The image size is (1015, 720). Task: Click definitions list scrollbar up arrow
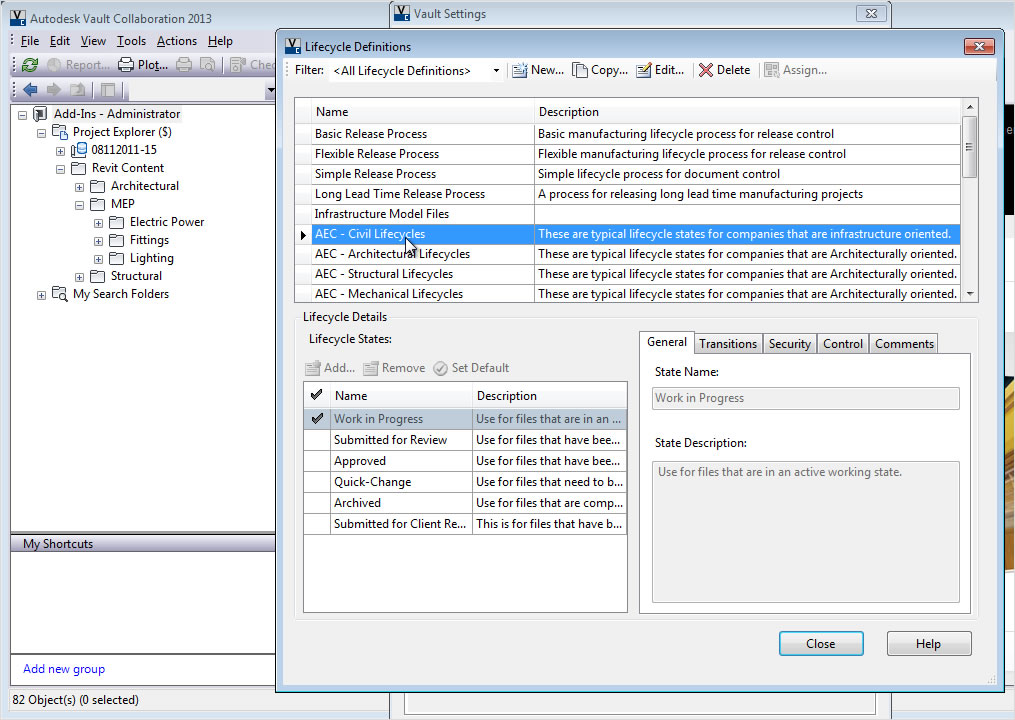pyautogui.click(x=970, y=107)
